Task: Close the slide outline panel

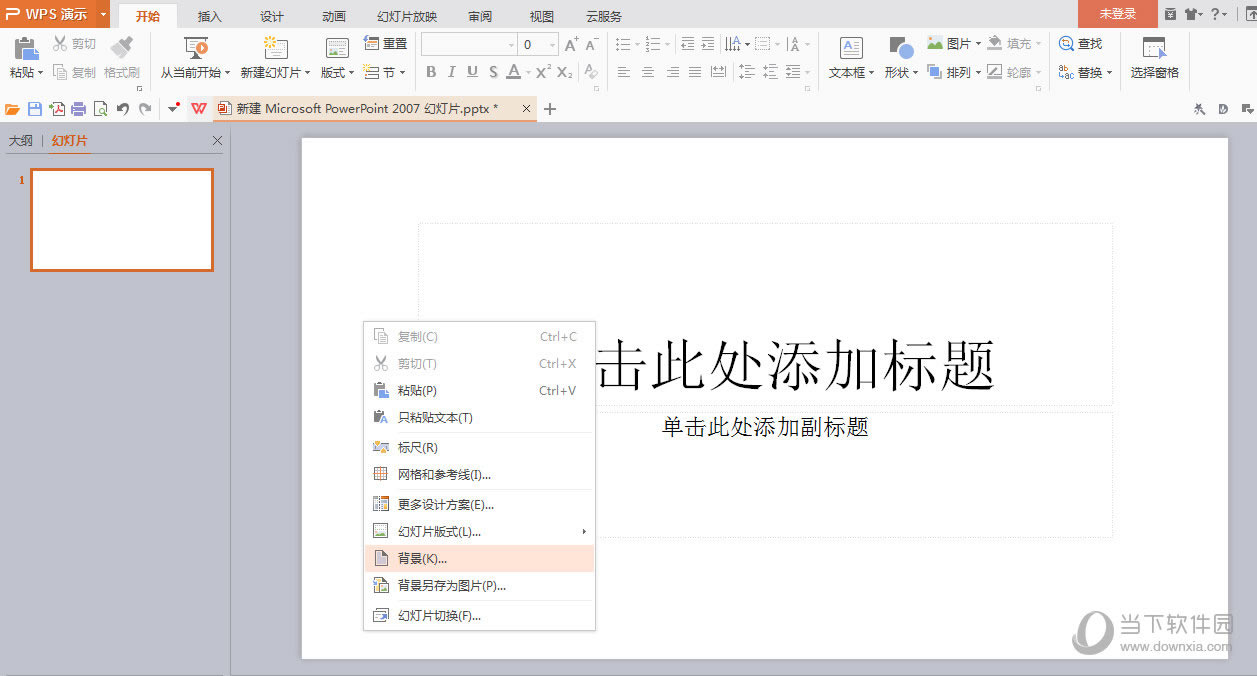Action: [x=218, y=141]
